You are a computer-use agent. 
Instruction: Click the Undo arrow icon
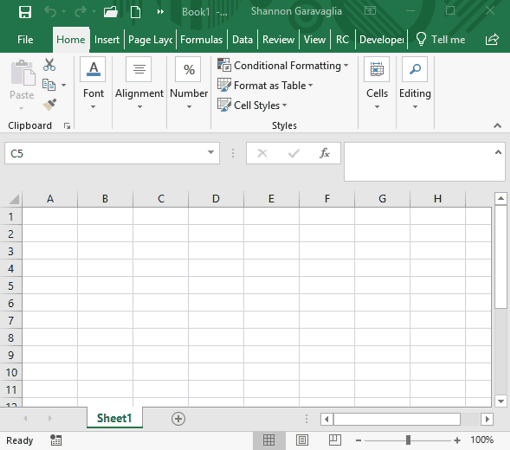(x=50, y=12)
